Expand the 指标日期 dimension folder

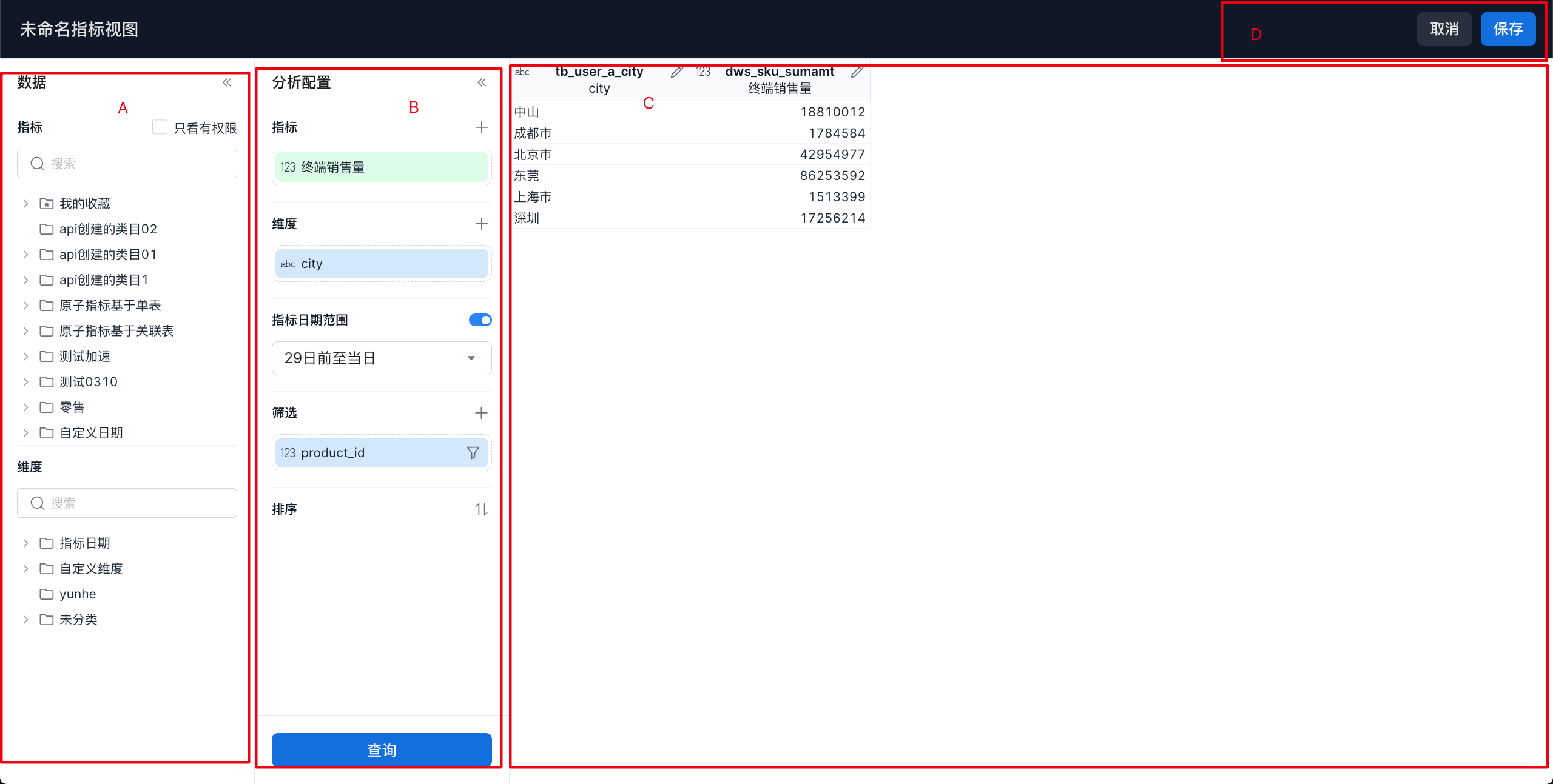[x=25, y=543]
